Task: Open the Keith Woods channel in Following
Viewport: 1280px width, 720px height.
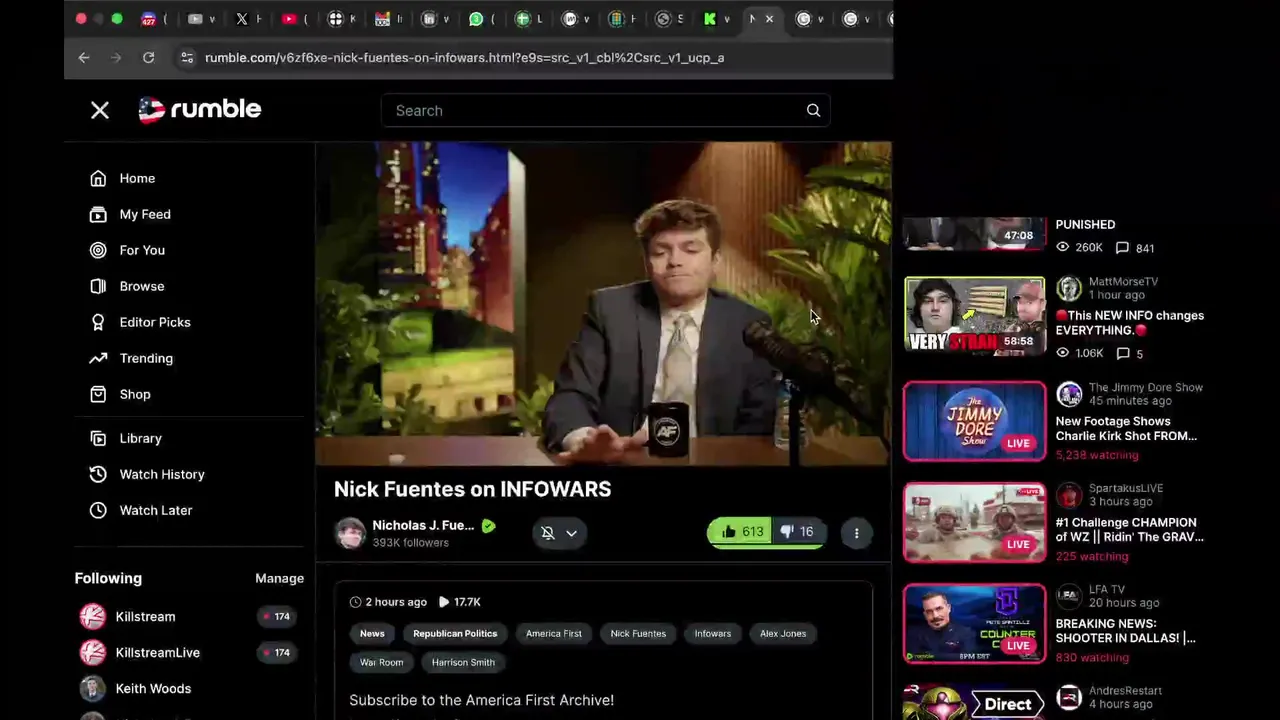Action: (x=153, y=688)
